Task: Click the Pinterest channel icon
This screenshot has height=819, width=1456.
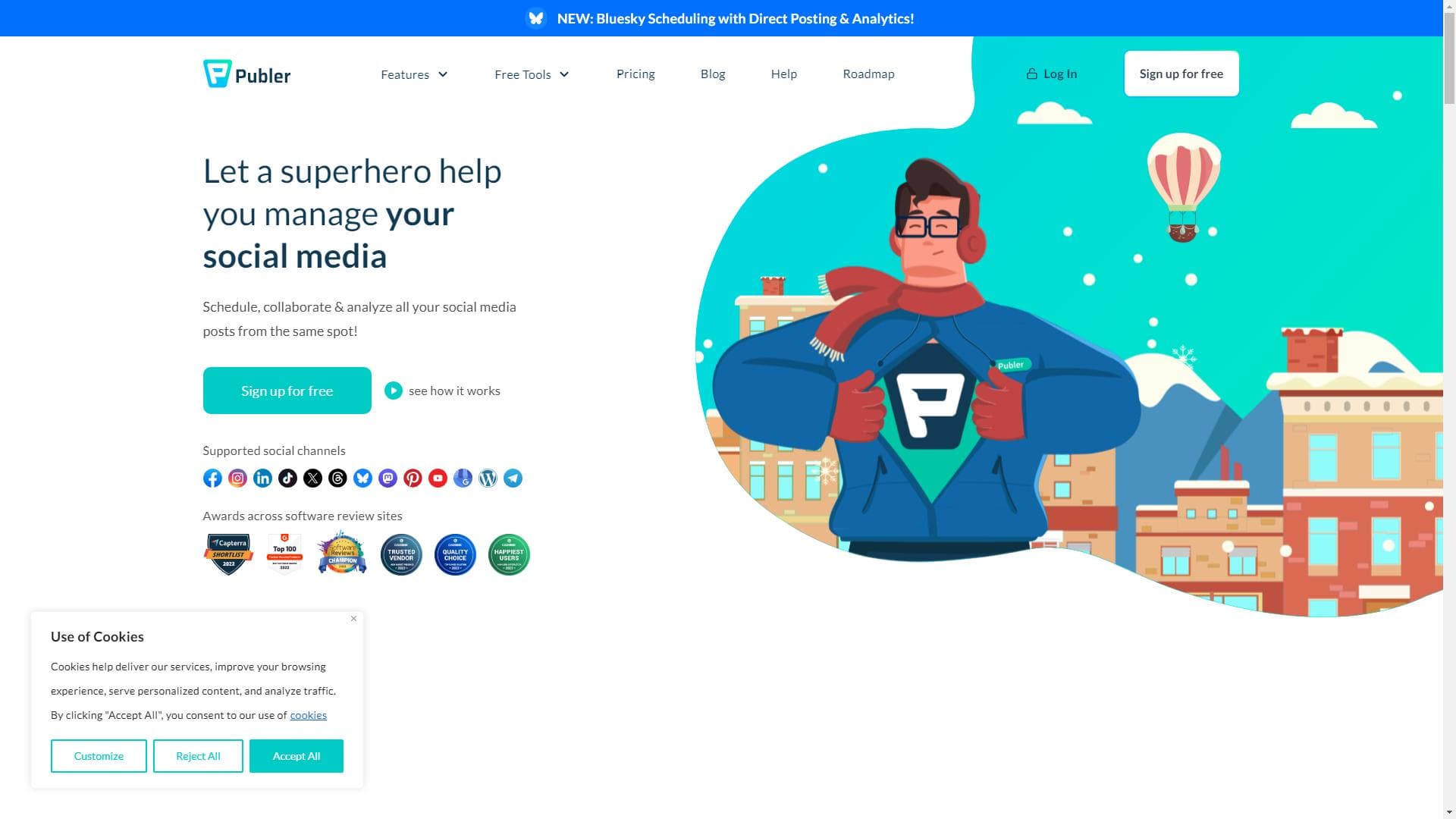Action: 413,478
